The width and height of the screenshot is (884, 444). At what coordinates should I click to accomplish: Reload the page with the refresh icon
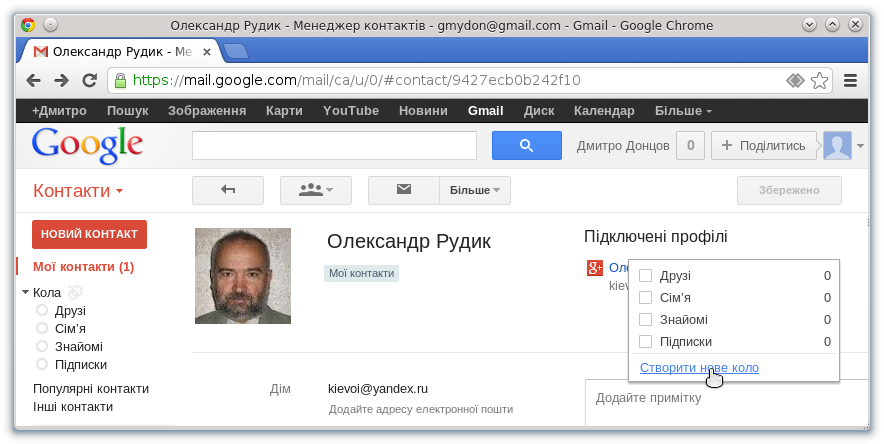coord(89,81)
